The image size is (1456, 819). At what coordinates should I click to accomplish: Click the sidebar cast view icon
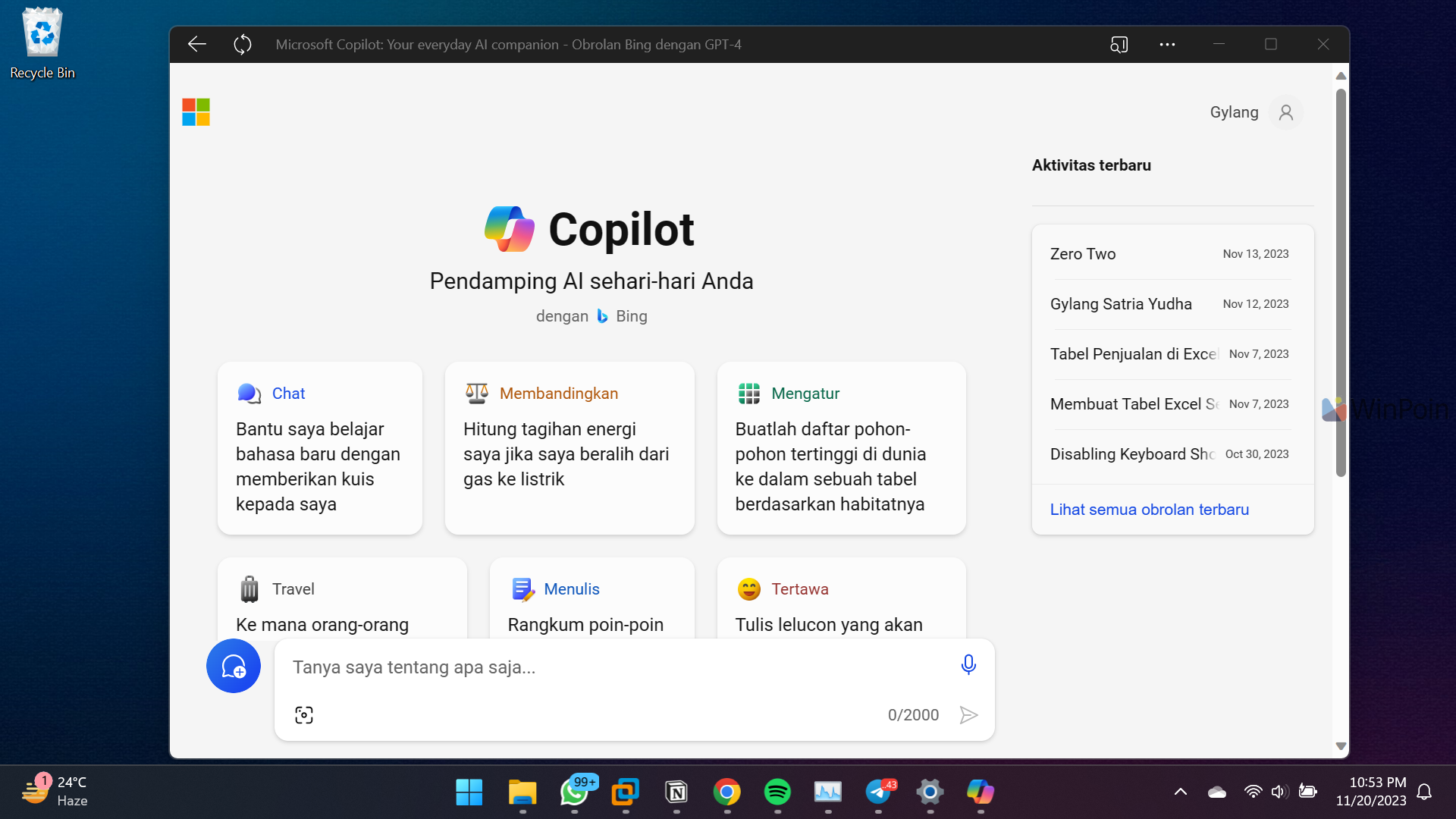[x=1119, y=44]
